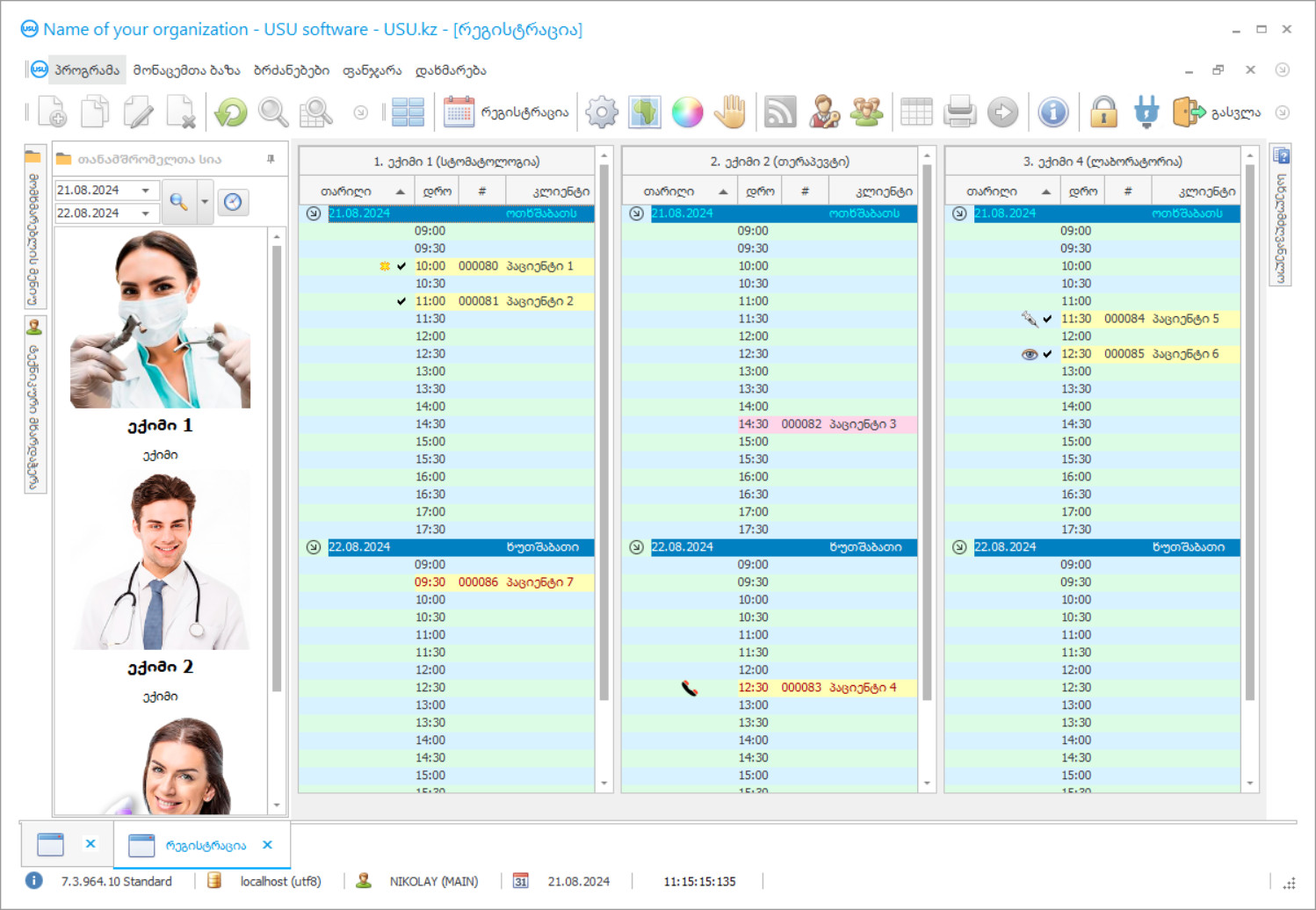Image resolution: width=1316 pixels, height=910 pixels.
Task: Pin the თანამშრომელთა სია panel
Action: (x=271, y=159)
